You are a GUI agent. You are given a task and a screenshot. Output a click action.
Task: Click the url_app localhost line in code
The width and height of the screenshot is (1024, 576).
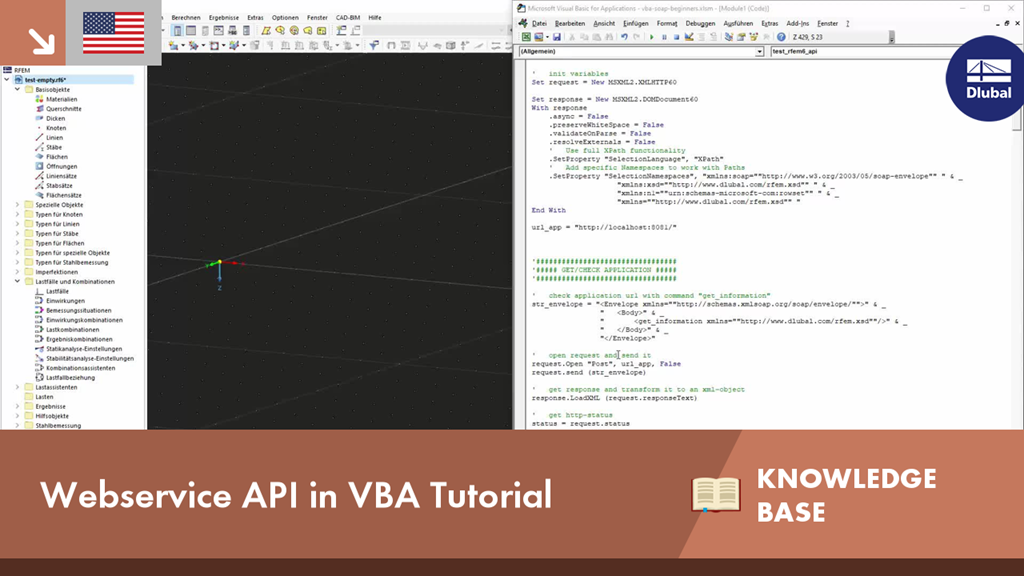pos(604,227)
